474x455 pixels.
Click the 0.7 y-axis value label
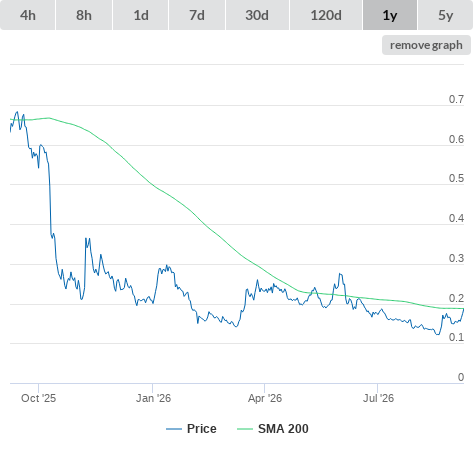point(456,99)
